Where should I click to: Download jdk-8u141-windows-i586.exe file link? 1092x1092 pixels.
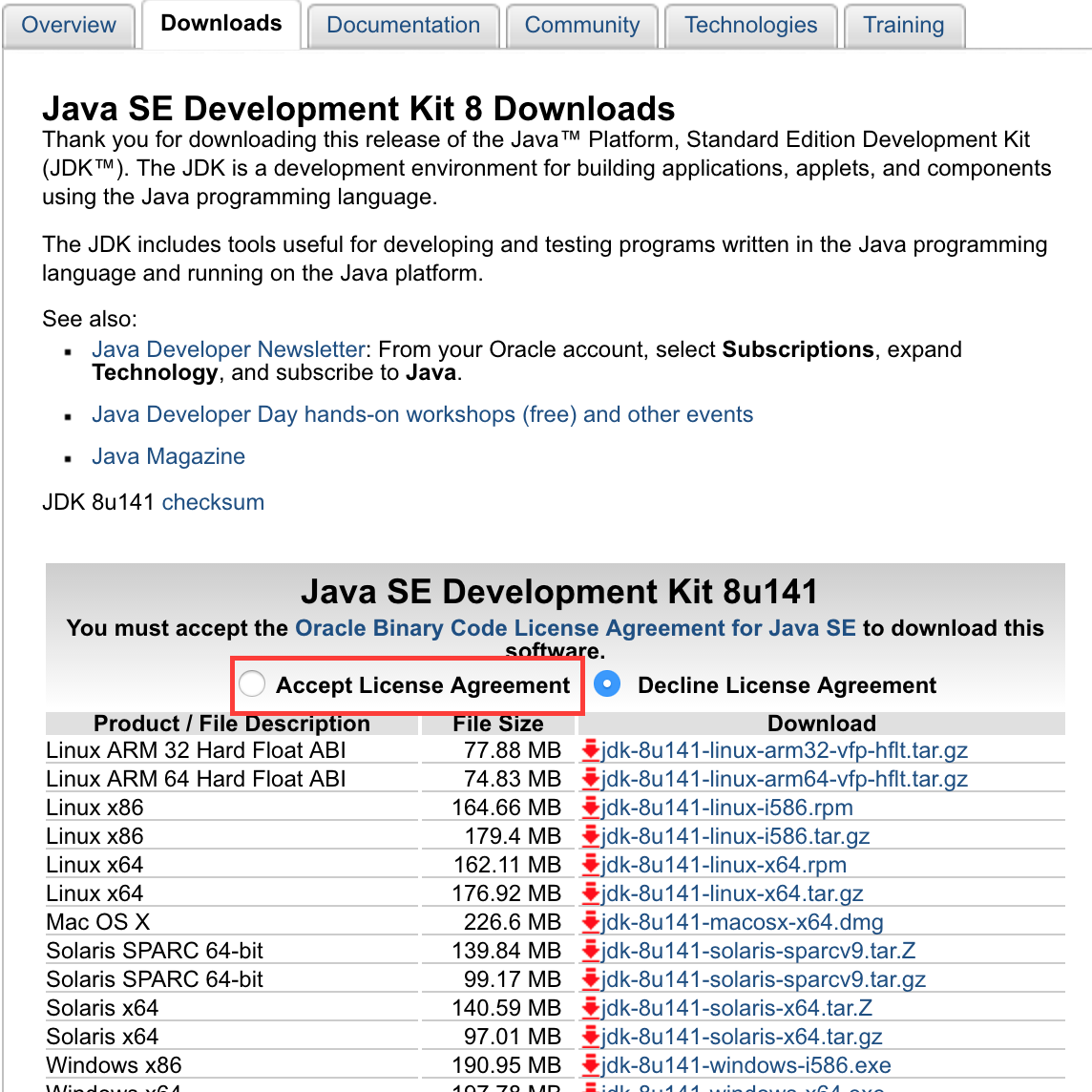[x=745, y=1065]
